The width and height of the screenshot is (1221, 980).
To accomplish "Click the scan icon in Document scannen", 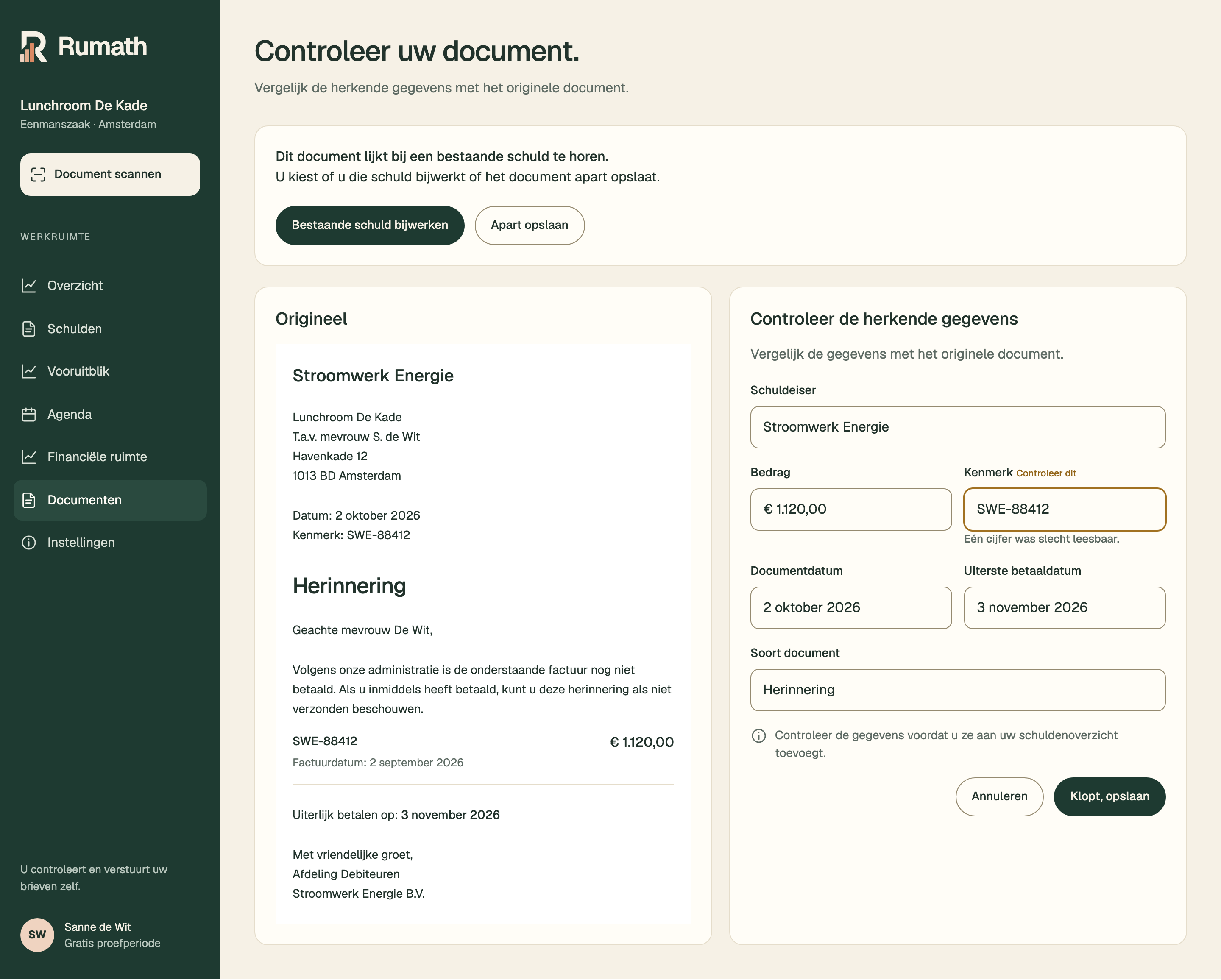I will 38,174.
